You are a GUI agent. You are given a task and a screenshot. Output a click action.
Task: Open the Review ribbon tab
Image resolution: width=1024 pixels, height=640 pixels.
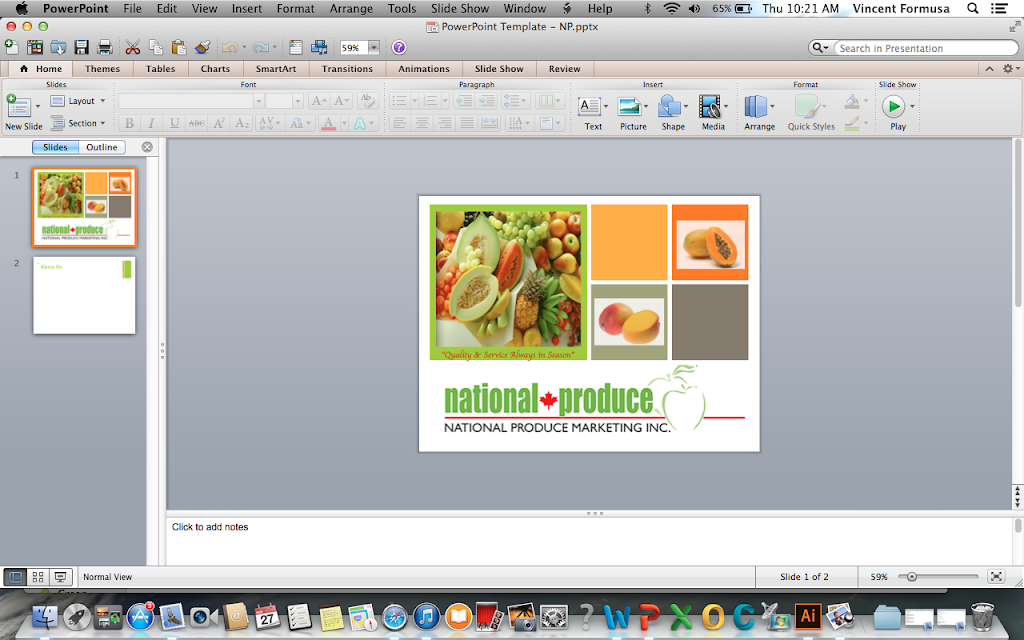click(x=564, y=69)
